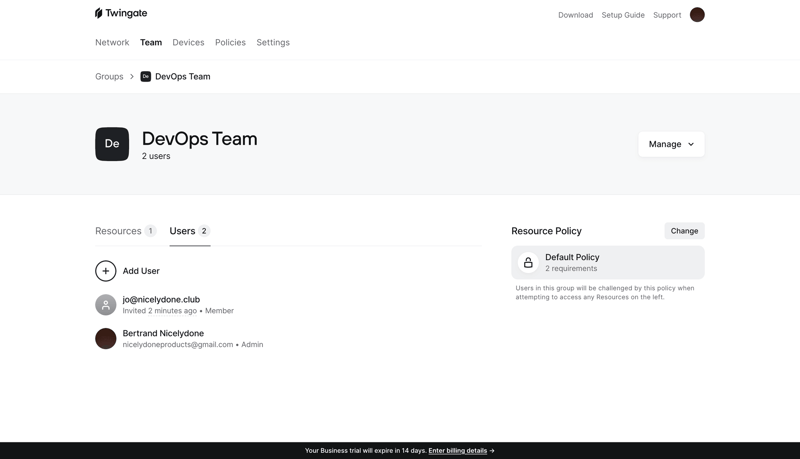
Task: Click the Download link
Action: tap(576, 15)
